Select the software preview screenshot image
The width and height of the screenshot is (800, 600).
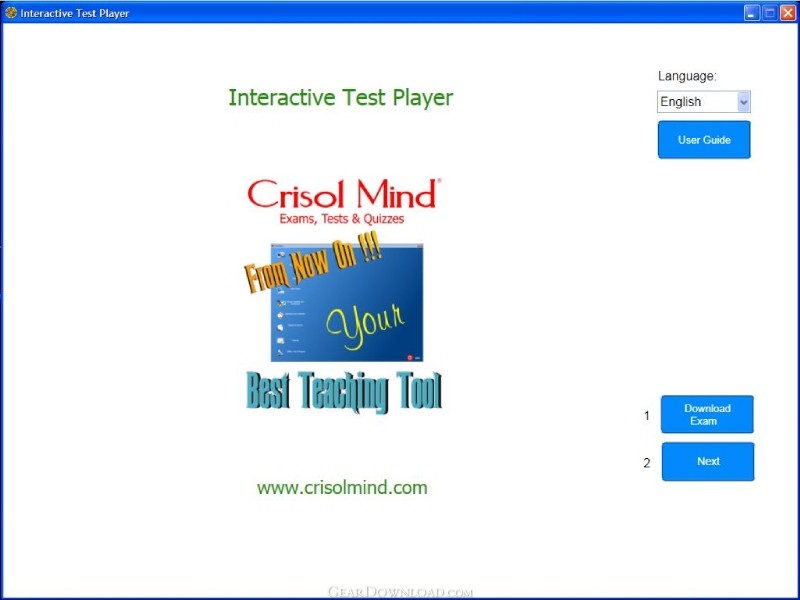tap(347, 303)
